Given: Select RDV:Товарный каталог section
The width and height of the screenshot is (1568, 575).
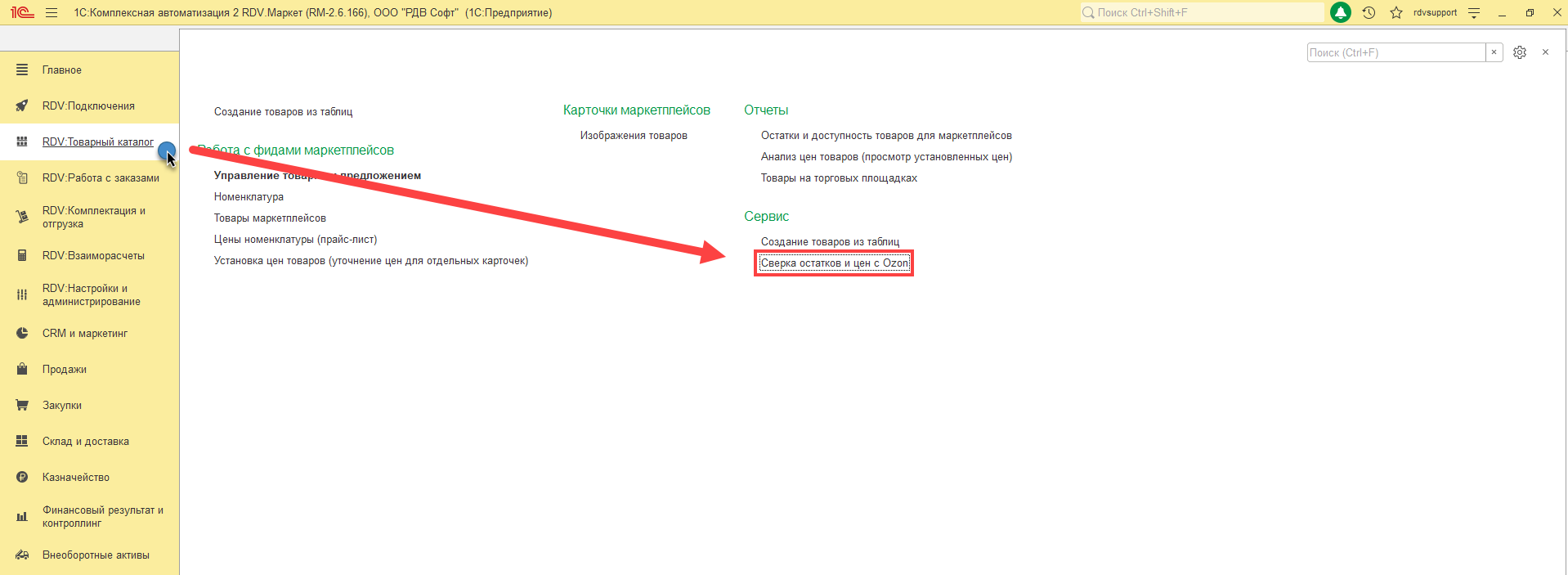Looking at the screenshot, I should [x=98, y=142].
